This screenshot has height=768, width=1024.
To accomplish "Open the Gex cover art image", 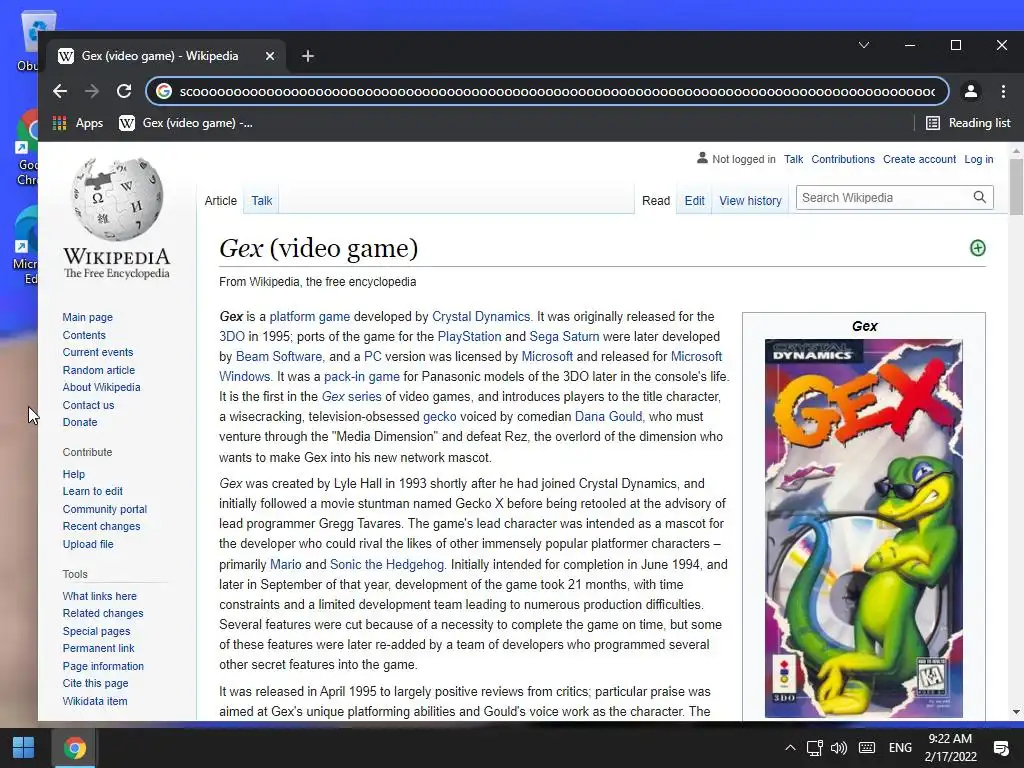I will [863, 528].
